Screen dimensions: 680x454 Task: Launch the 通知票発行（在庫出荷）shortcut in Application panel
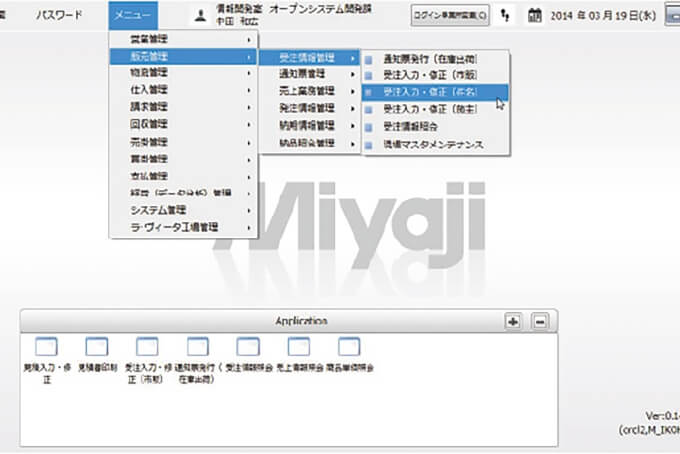click(x=198, y=346)
